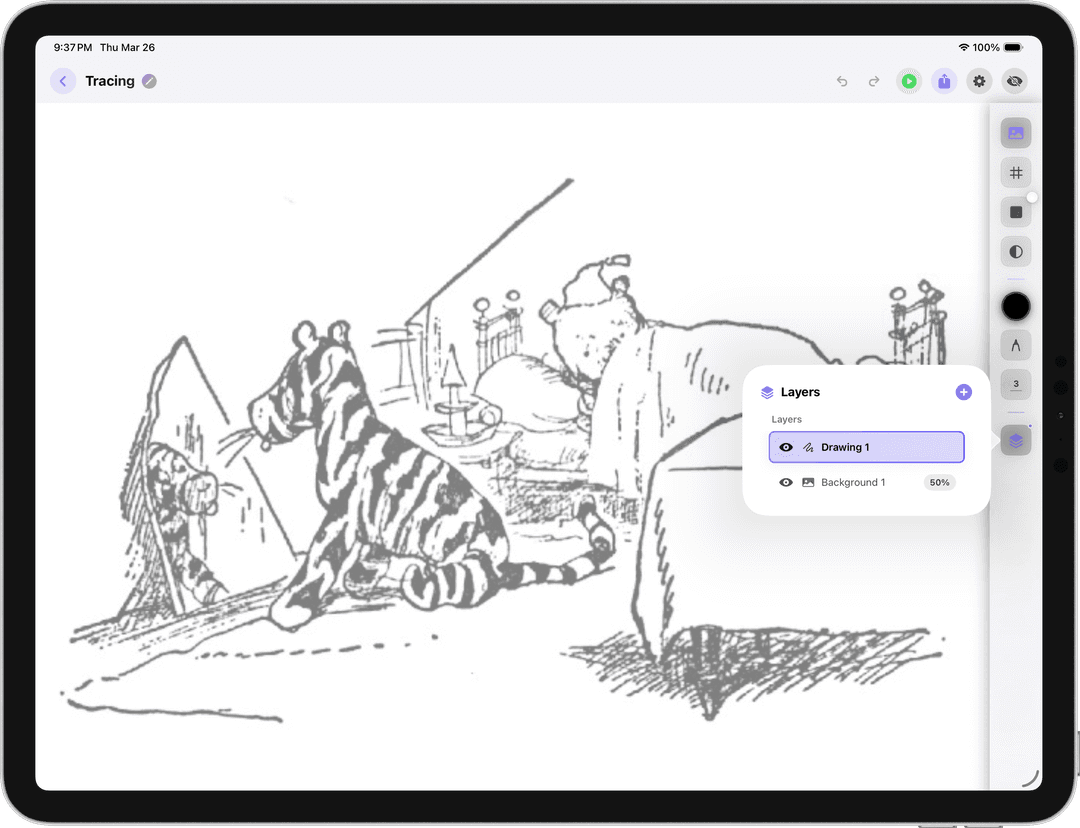Open the black color swatch
This screenshot has height=828, width=1080.
click(1016, 306)
